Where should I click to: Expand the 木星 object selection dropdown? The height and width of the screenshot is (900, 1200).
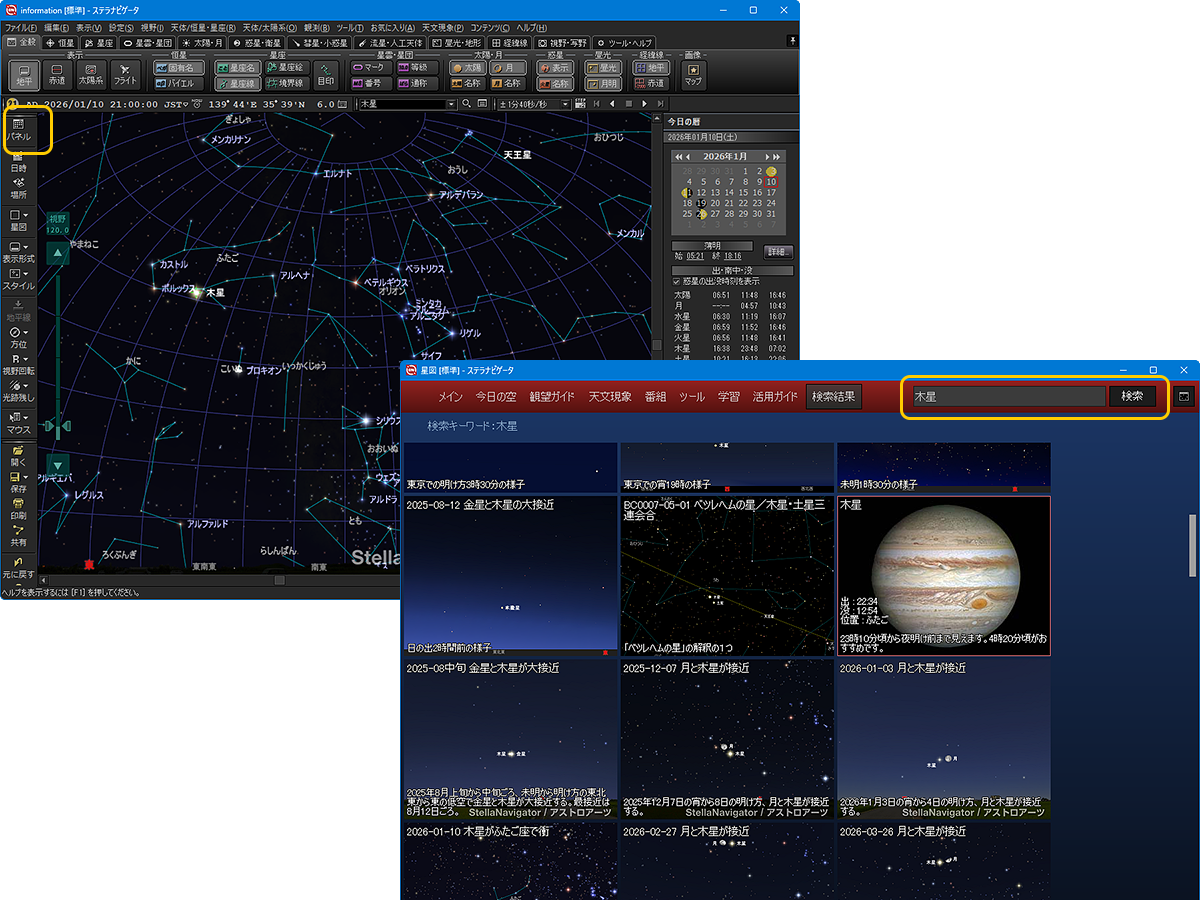451,104
